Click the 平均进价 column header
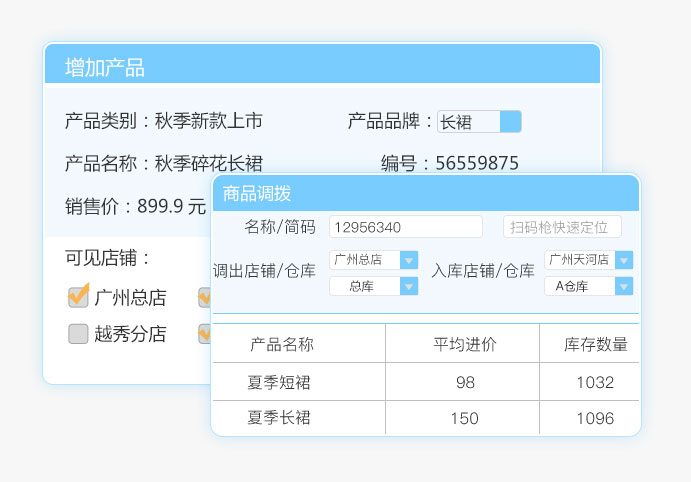691x482 pixels. pyautogui.click(x=464, y=345)
